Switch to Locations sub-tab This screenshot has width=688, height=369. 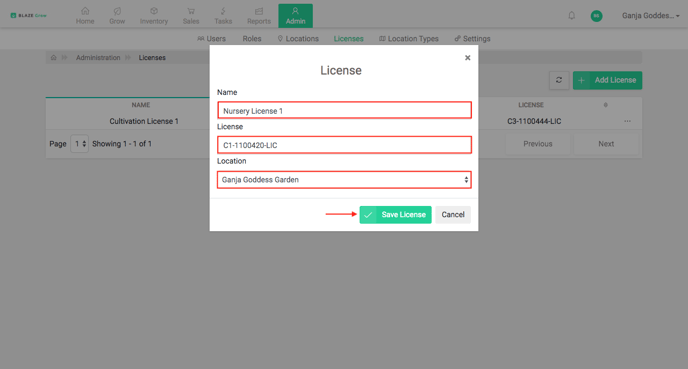(298, 39)
